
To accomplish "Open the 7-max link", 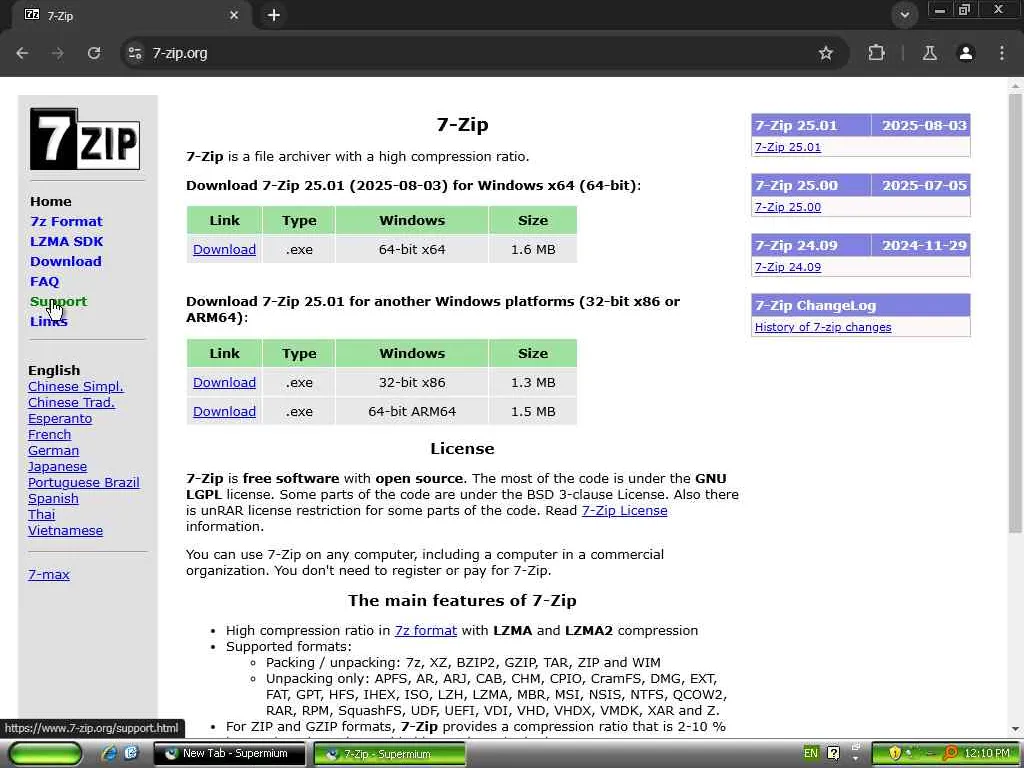I will click(49, 575).
